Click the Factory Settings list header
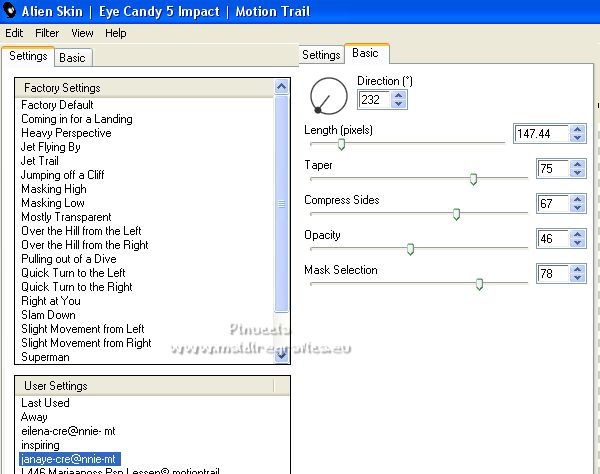 pos(145,88)
